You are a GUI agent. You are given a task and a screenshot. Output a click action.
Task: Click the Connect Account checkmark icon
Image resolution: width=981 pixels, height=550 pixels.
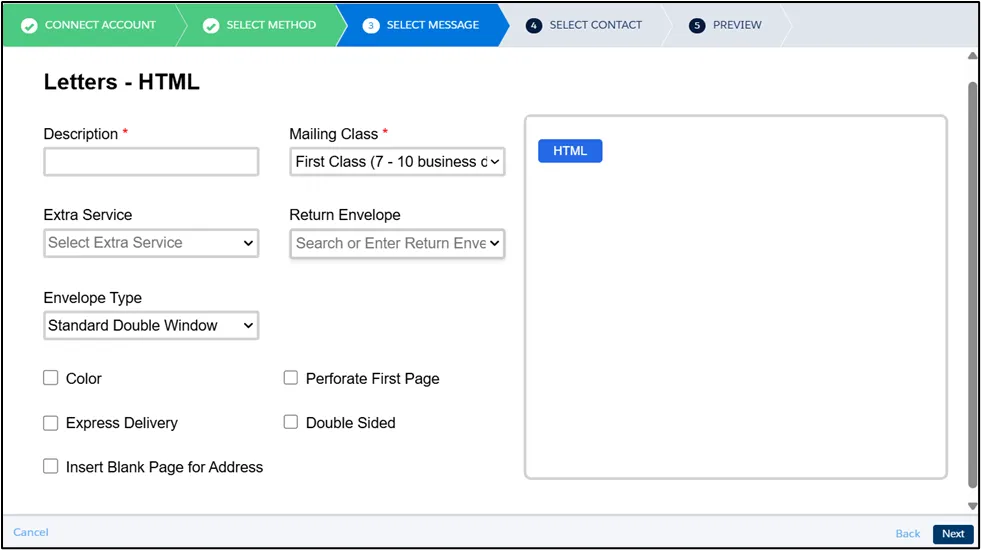[29, 25]
